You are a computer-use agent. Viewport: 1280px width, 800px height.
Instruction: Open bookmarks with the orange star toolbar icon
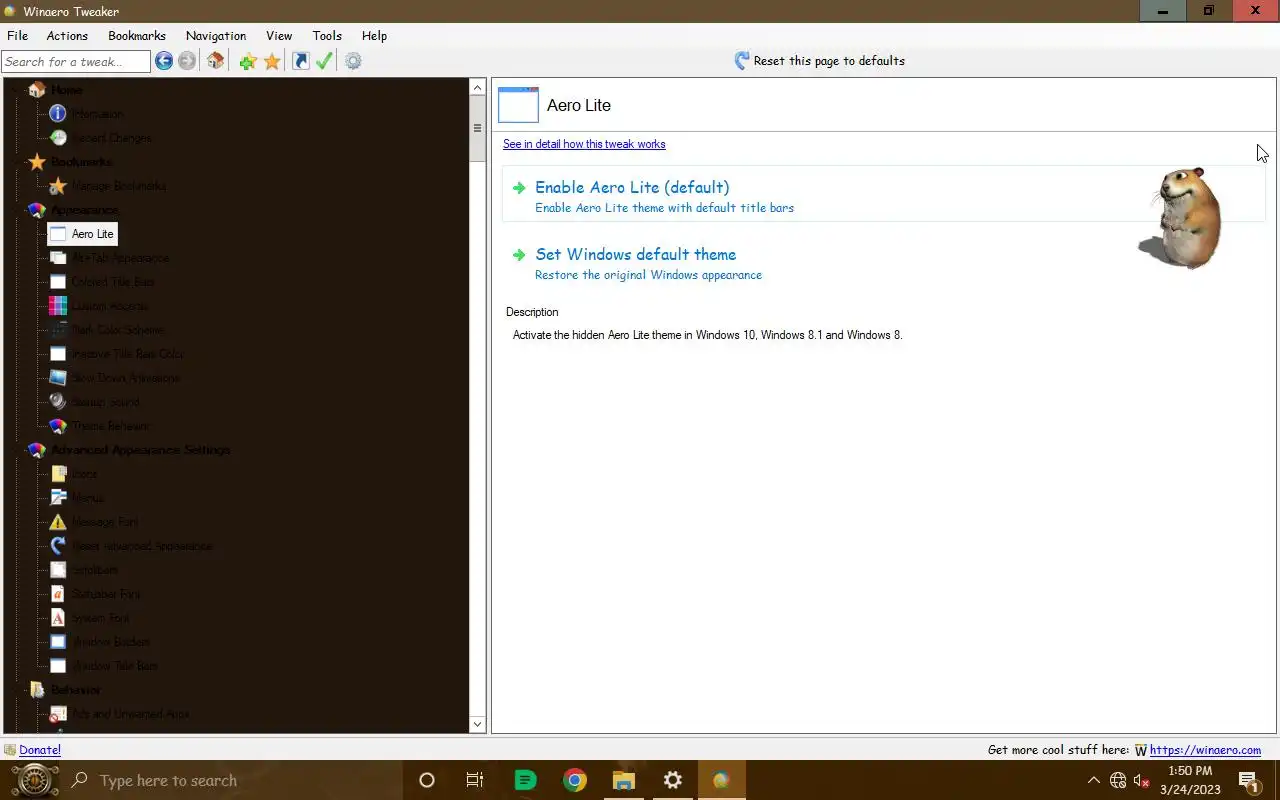272,61
